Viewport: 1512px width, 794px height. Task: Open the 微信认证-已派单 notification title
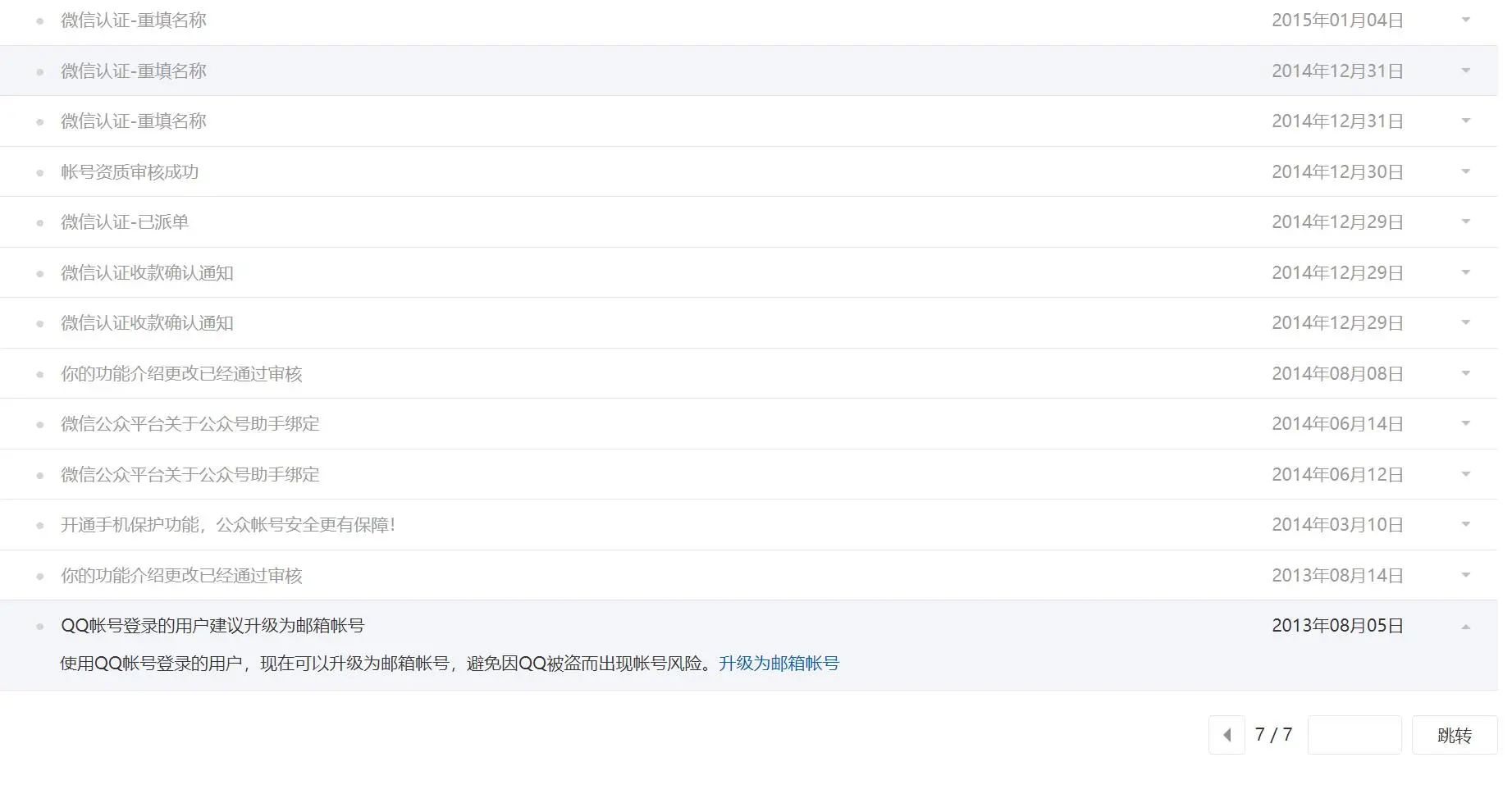coord(125,222)
